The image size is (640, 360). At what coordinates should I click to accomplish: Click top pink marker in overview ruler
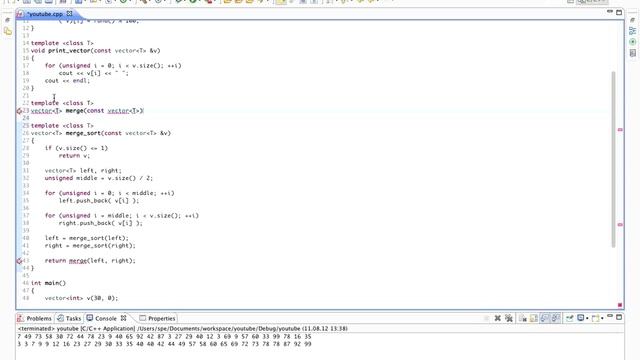[620, 130]
